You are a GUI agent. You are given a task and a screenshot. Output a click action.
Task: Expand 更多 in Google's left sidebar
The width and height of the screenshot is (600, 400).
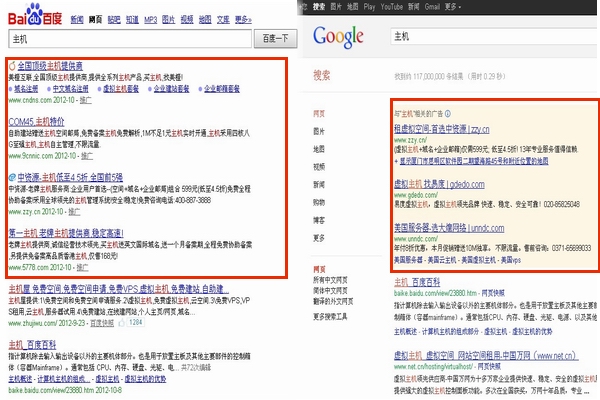[320, 239]
